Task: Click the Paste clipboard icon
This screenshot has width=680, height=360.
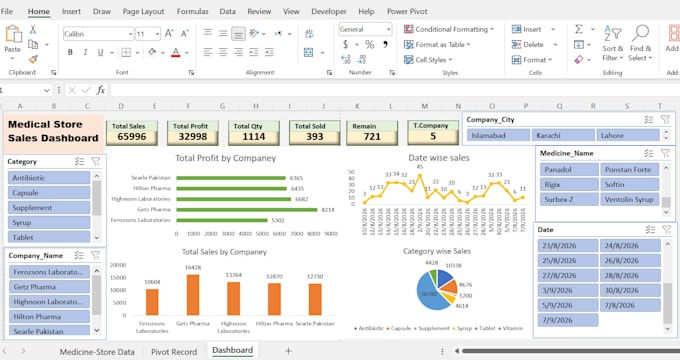Action: point(13,34)
